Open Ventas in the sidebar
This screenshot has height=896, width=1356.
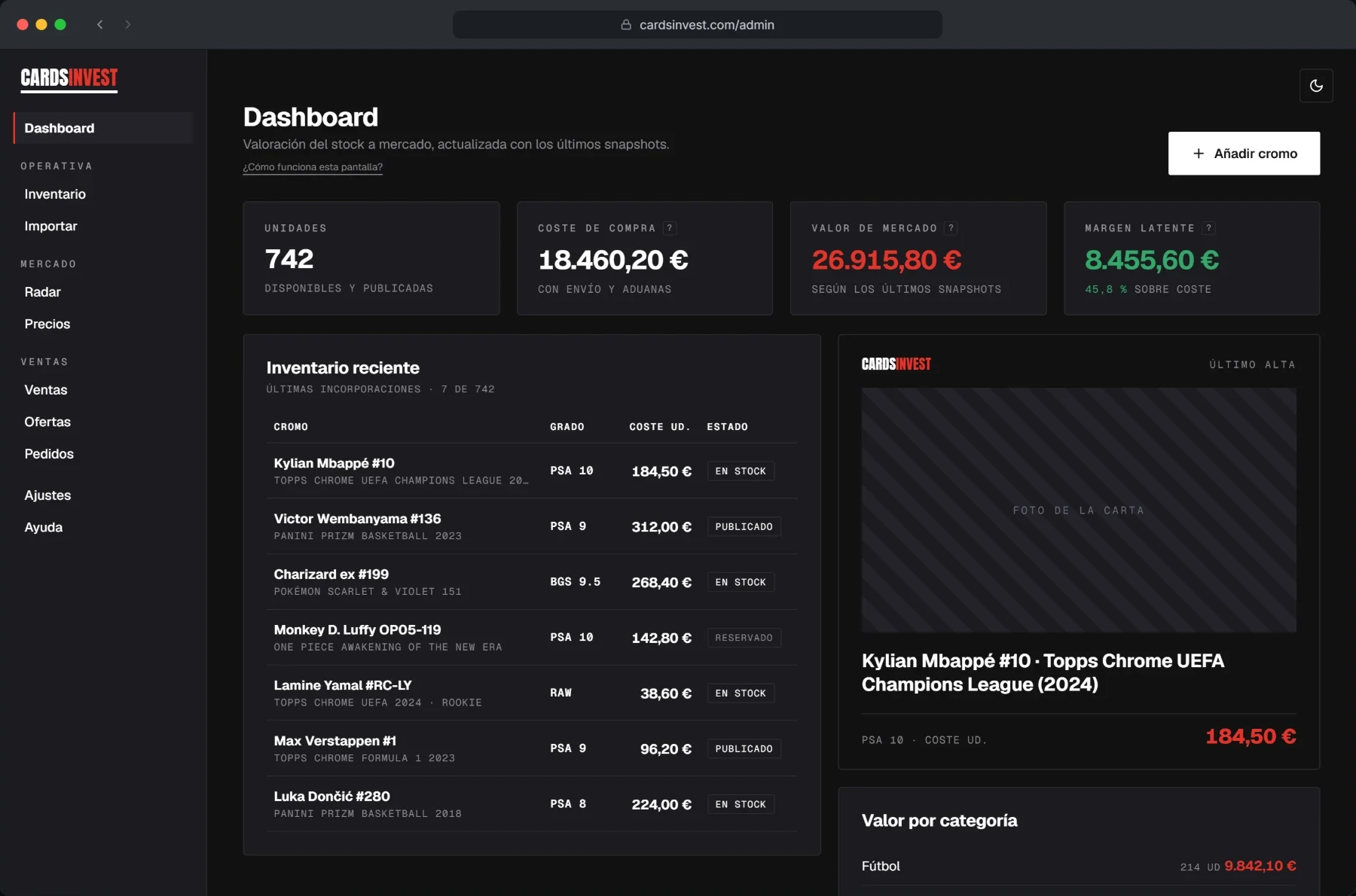pyautogui.click(x=45, y=390)
